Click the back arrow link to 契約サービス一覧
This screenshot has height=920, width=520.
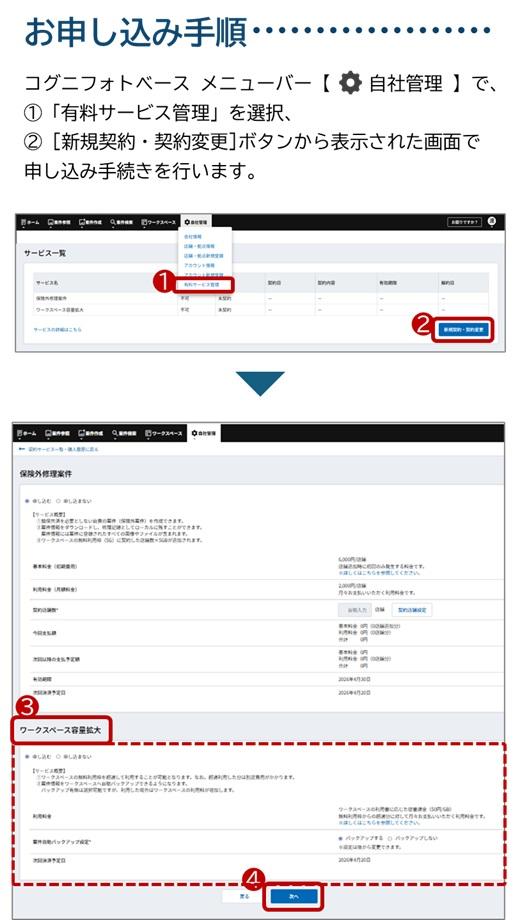59,449
